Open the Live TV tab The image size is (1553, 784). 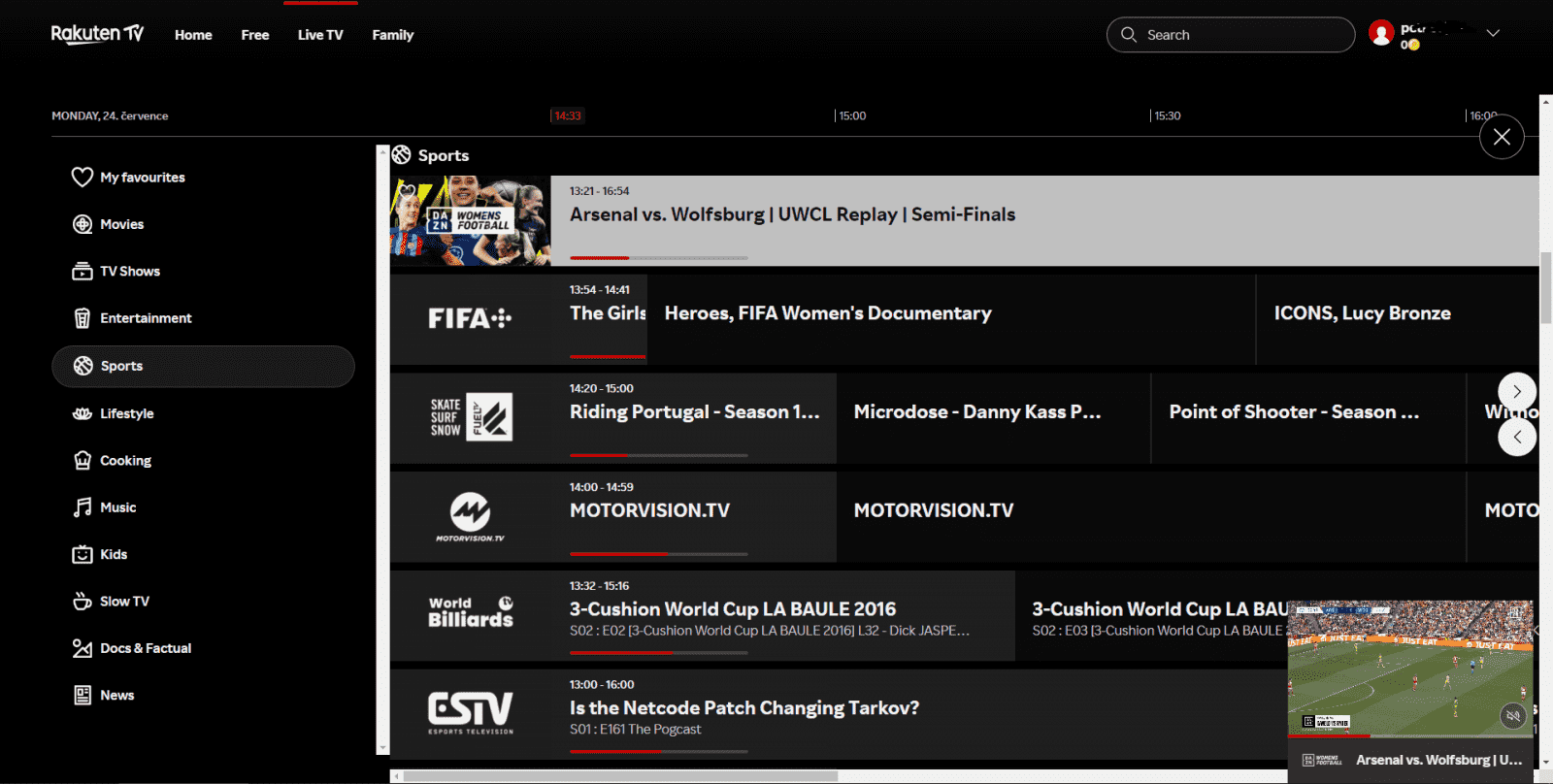[x=320, y=35]
